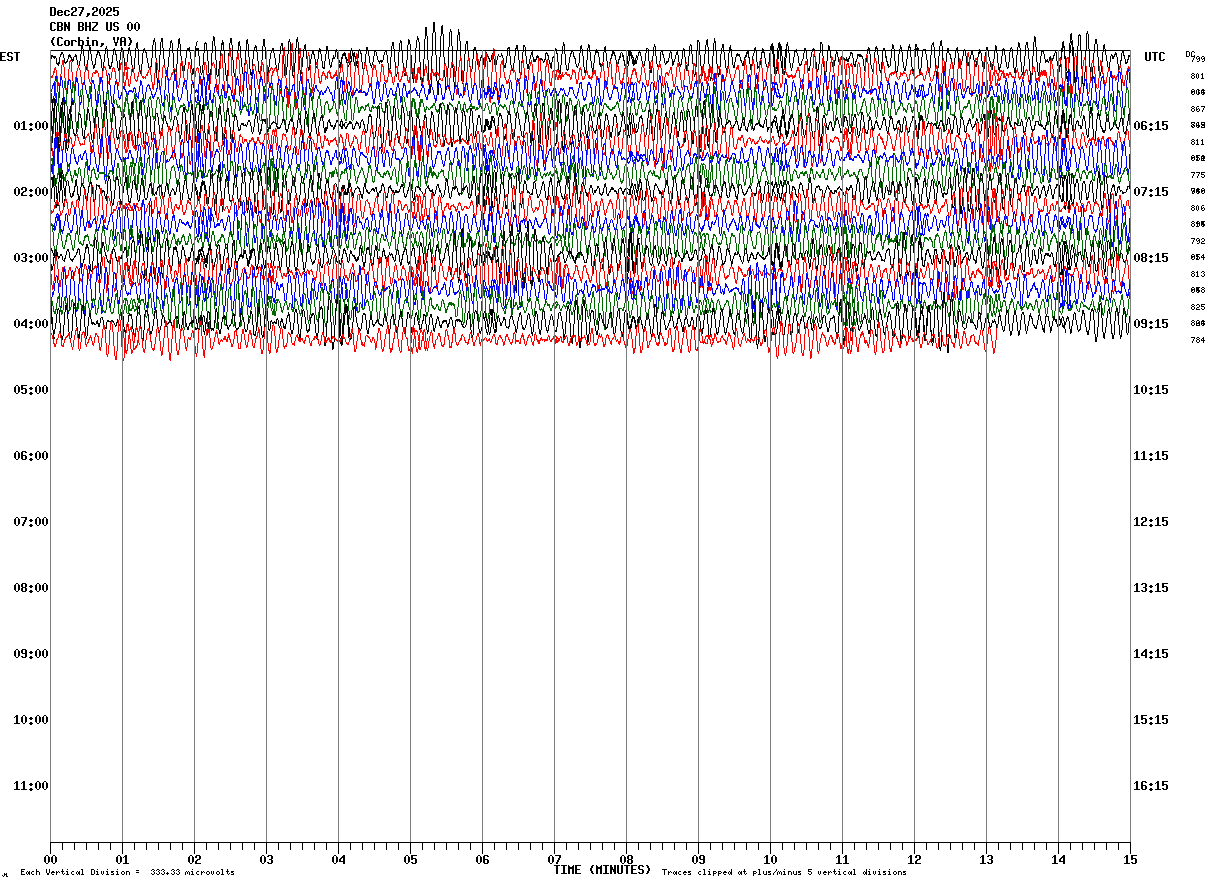Click the minute 00 axis tick label
Image resolution: width=1210 pixels, height=886 pixels.
pyautogui.click(x=50, y=859)
